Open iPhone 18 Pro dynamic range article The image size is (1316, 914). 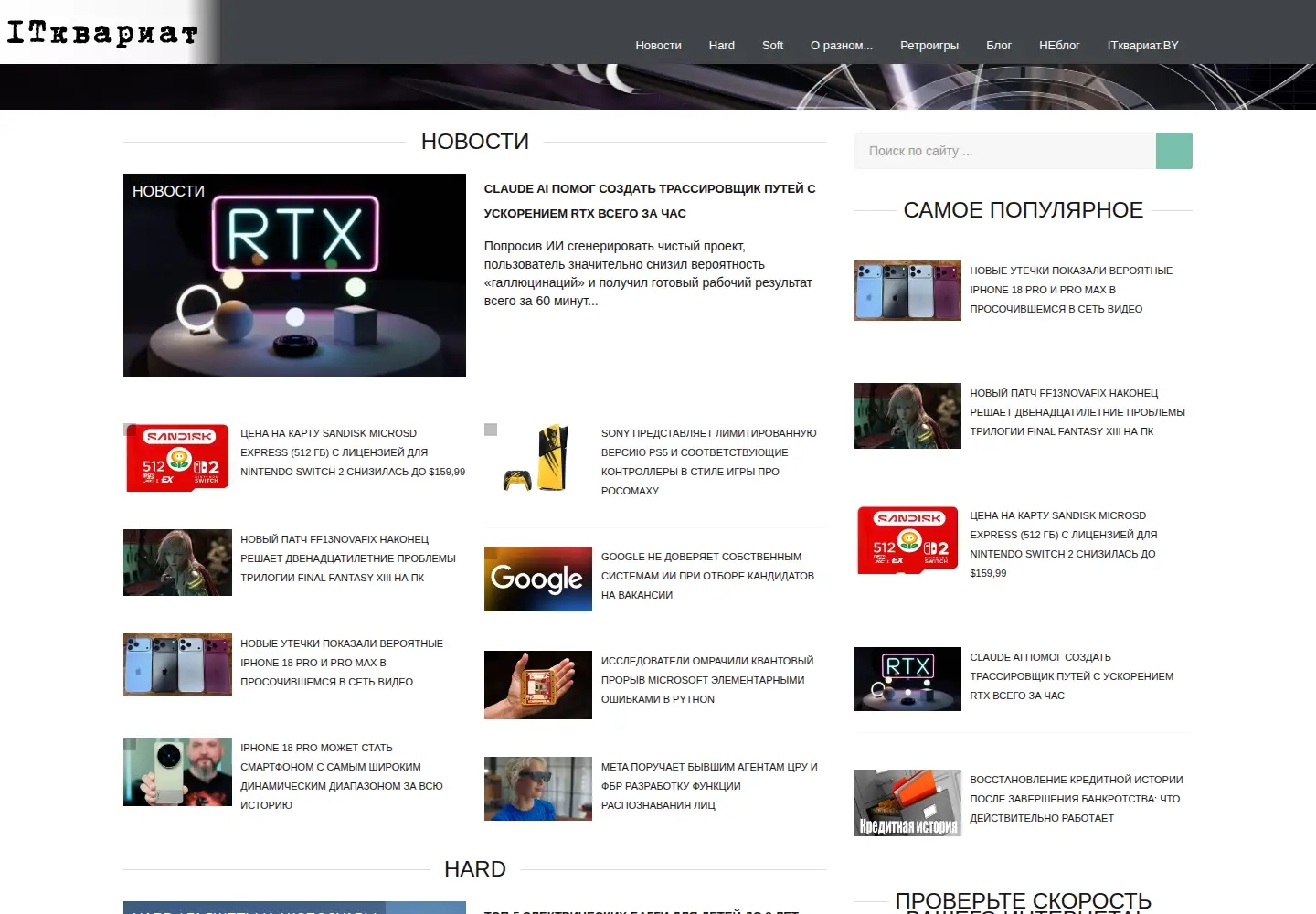[x=342, y=776]
